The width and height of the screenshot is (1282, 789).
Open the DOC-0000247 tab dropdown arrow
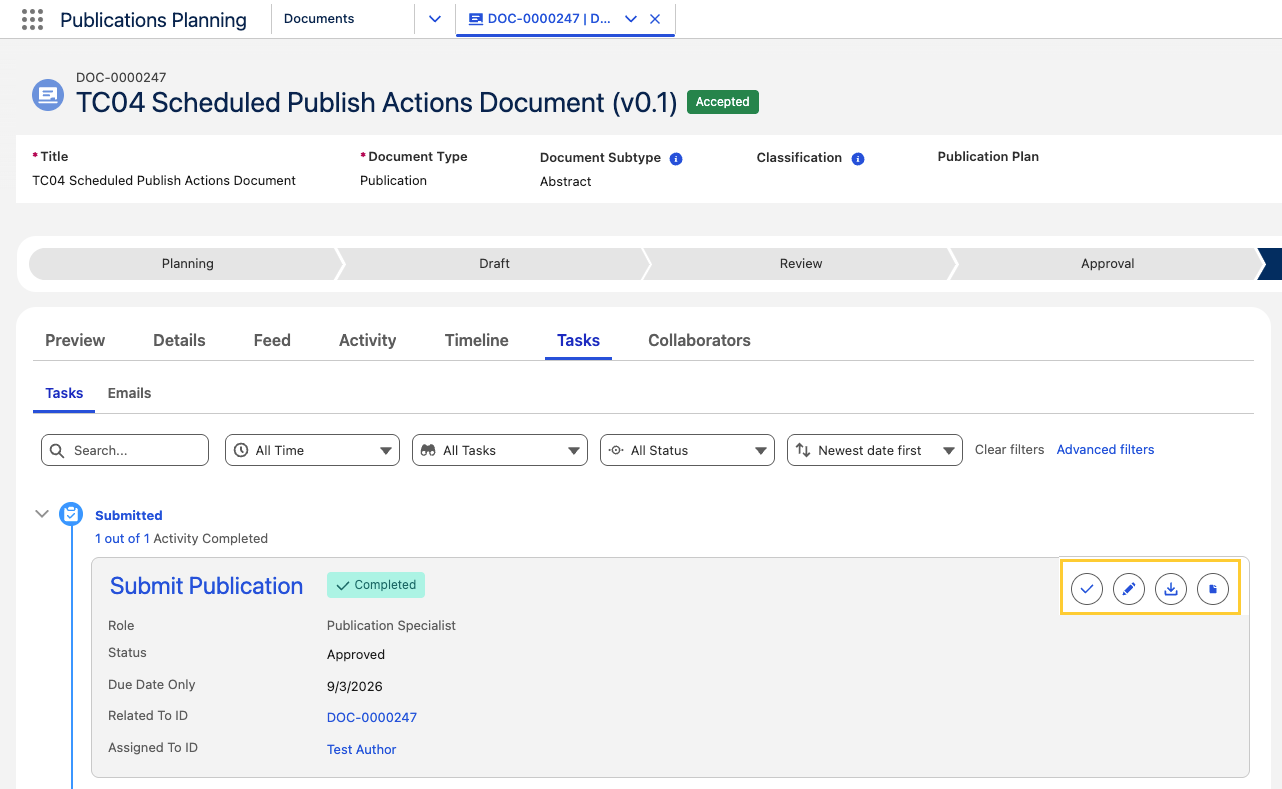click(x=631, y=19)
